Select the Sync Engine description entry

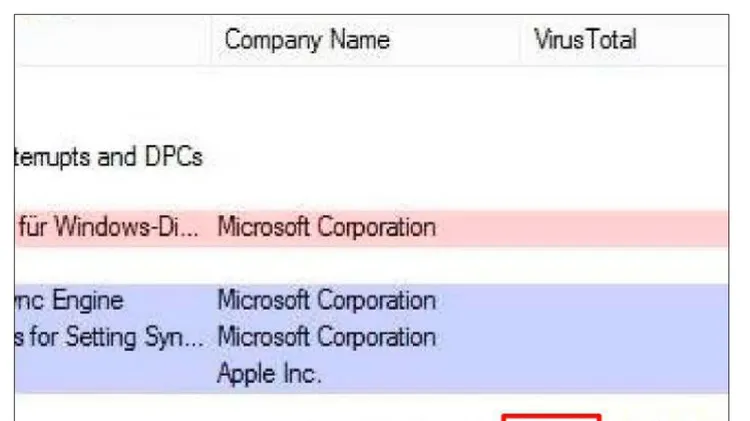point(69,300)
